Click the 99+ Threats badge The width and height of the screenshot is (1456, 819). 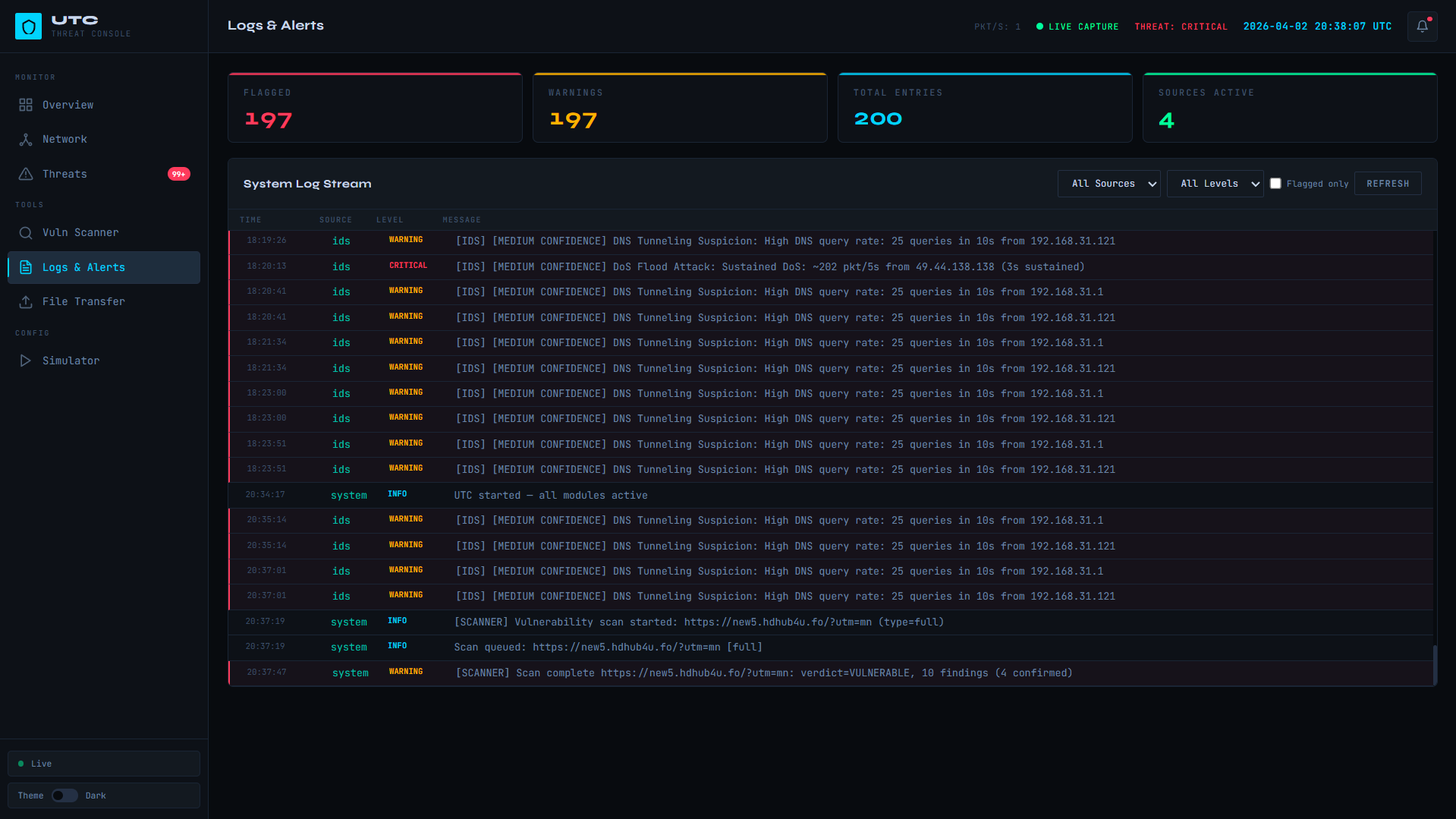click(x=178, y=174)
